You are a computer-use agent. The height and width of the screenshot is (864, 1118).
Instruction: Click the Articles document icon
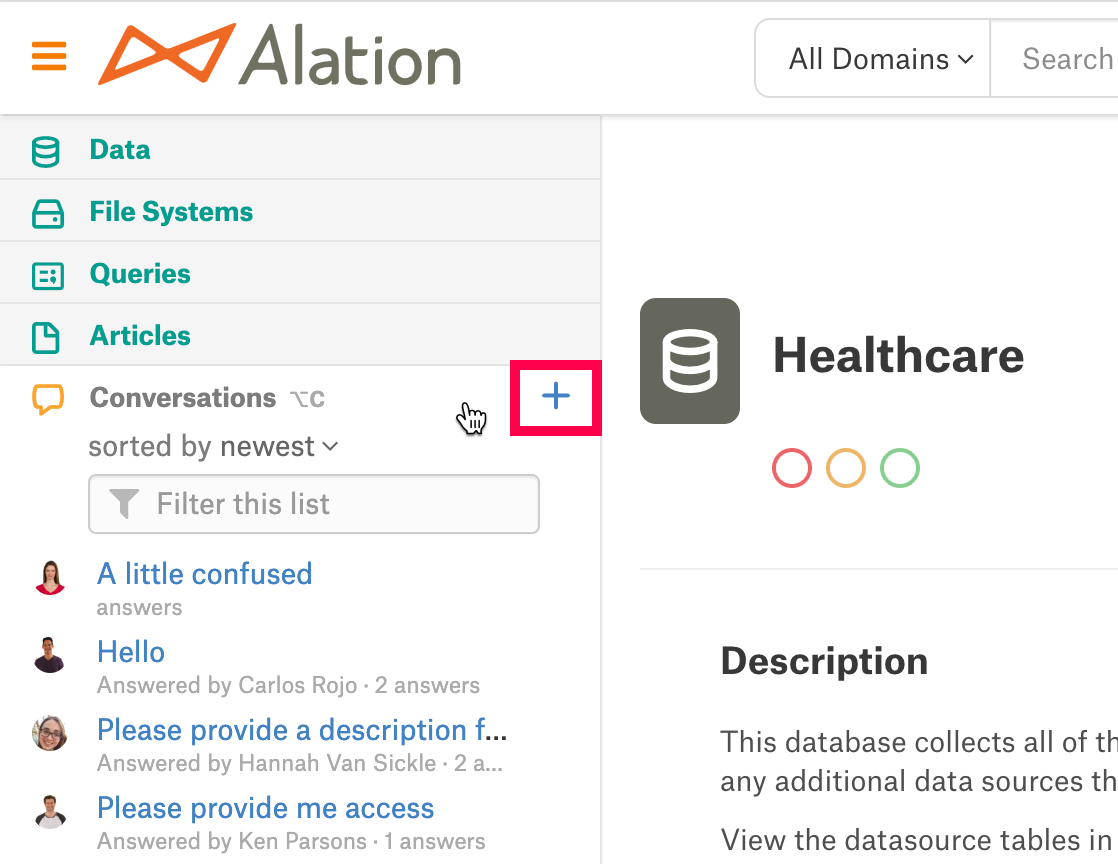click(x=46, y=338)
